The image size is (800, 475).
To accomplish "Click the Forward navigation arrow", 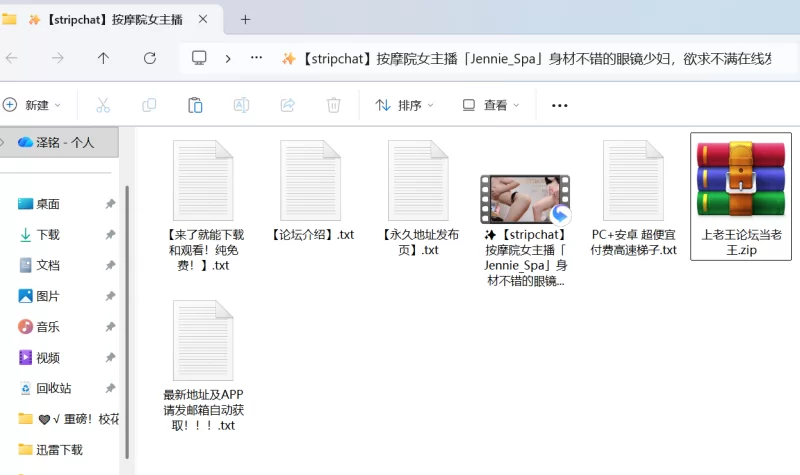I will (58, 58).
